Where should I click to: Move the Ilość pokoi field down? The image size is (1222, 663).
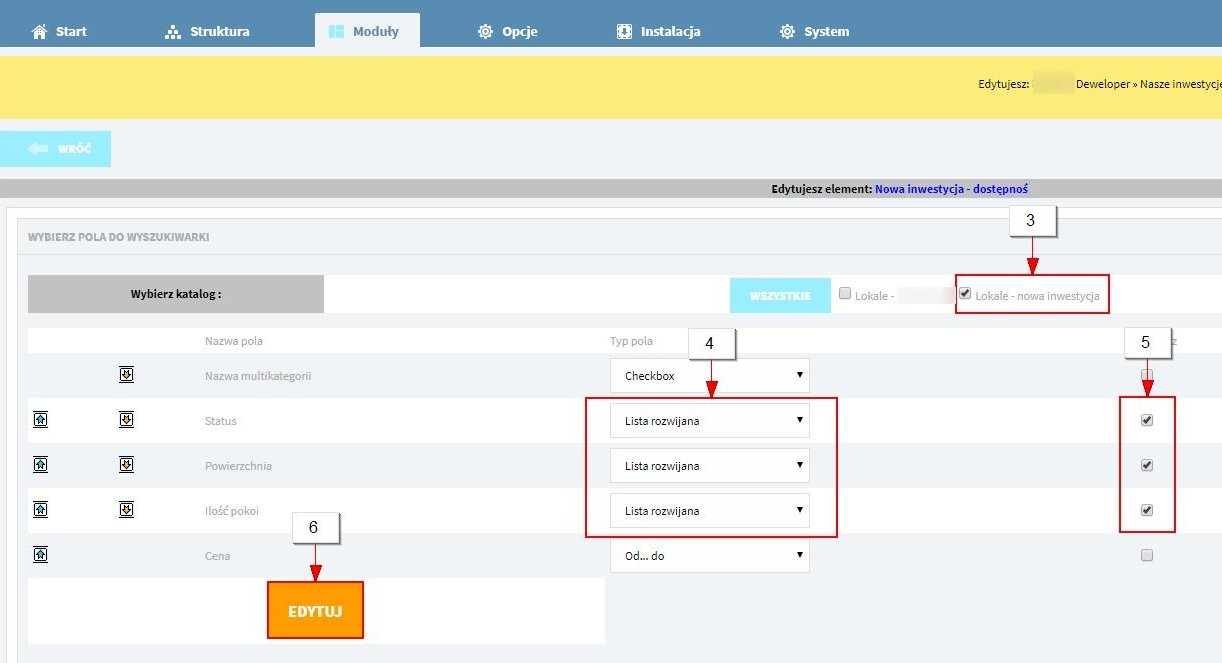[x=126, y=510]
